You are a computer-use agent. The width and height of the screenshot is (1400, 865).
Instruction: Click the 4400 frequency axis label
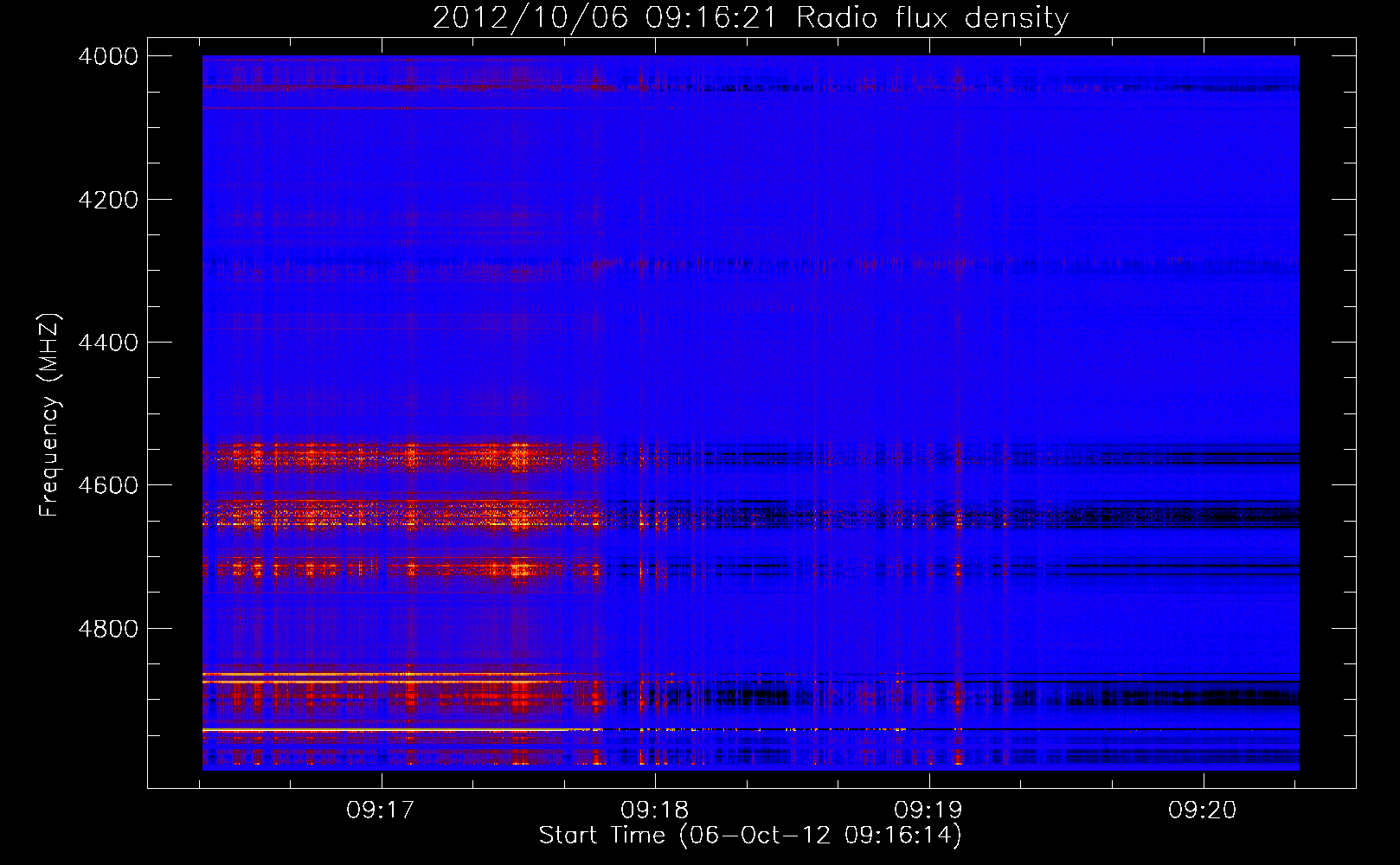pyautogui.click(x=108, y=343)
